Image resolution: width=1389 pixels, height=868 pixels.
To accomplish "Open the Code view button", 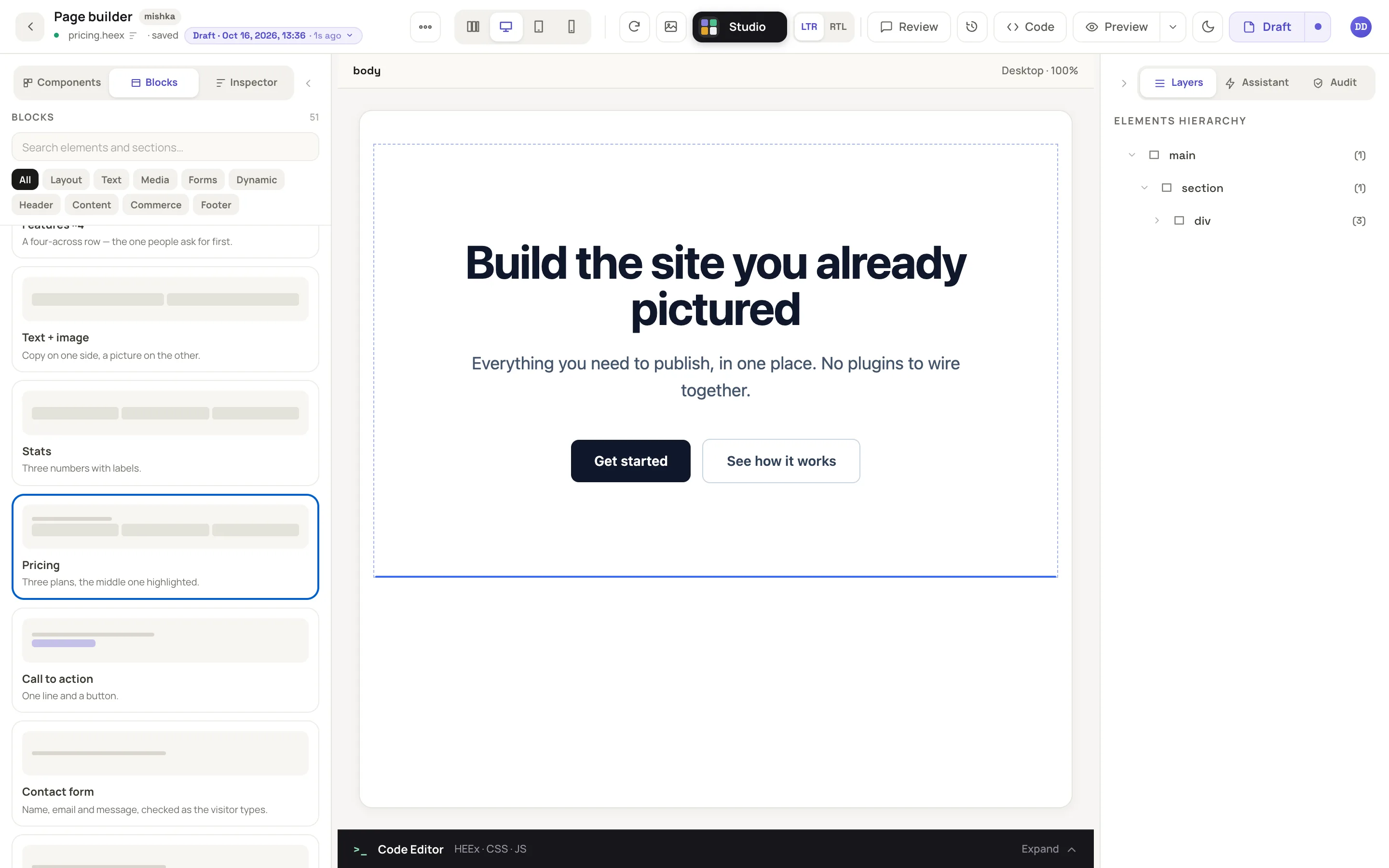I will coord(1030,27).
